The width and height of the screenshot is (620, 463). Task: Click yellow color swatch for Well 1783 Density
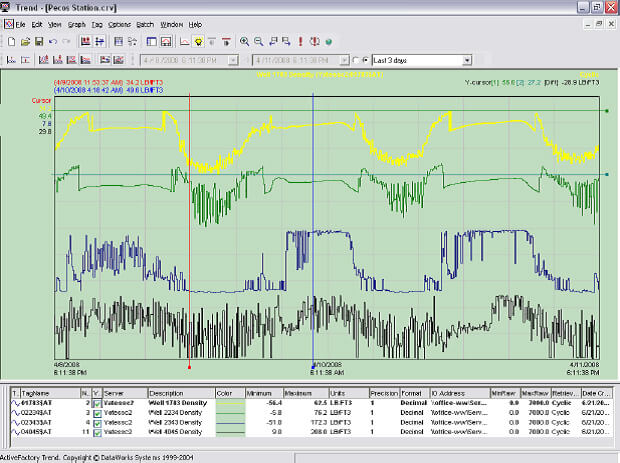pyautogui.click(x=230, y=404)
